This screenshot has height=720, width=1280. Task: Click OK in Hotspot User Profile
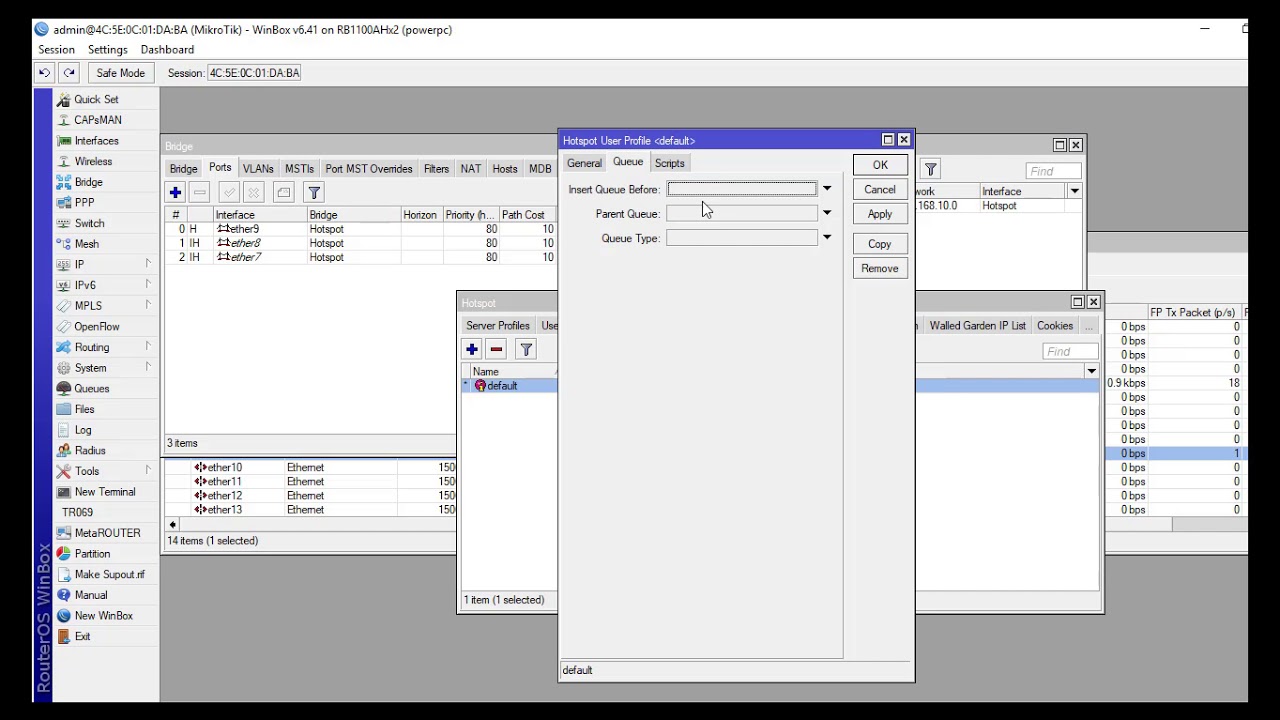pos(880,165)
